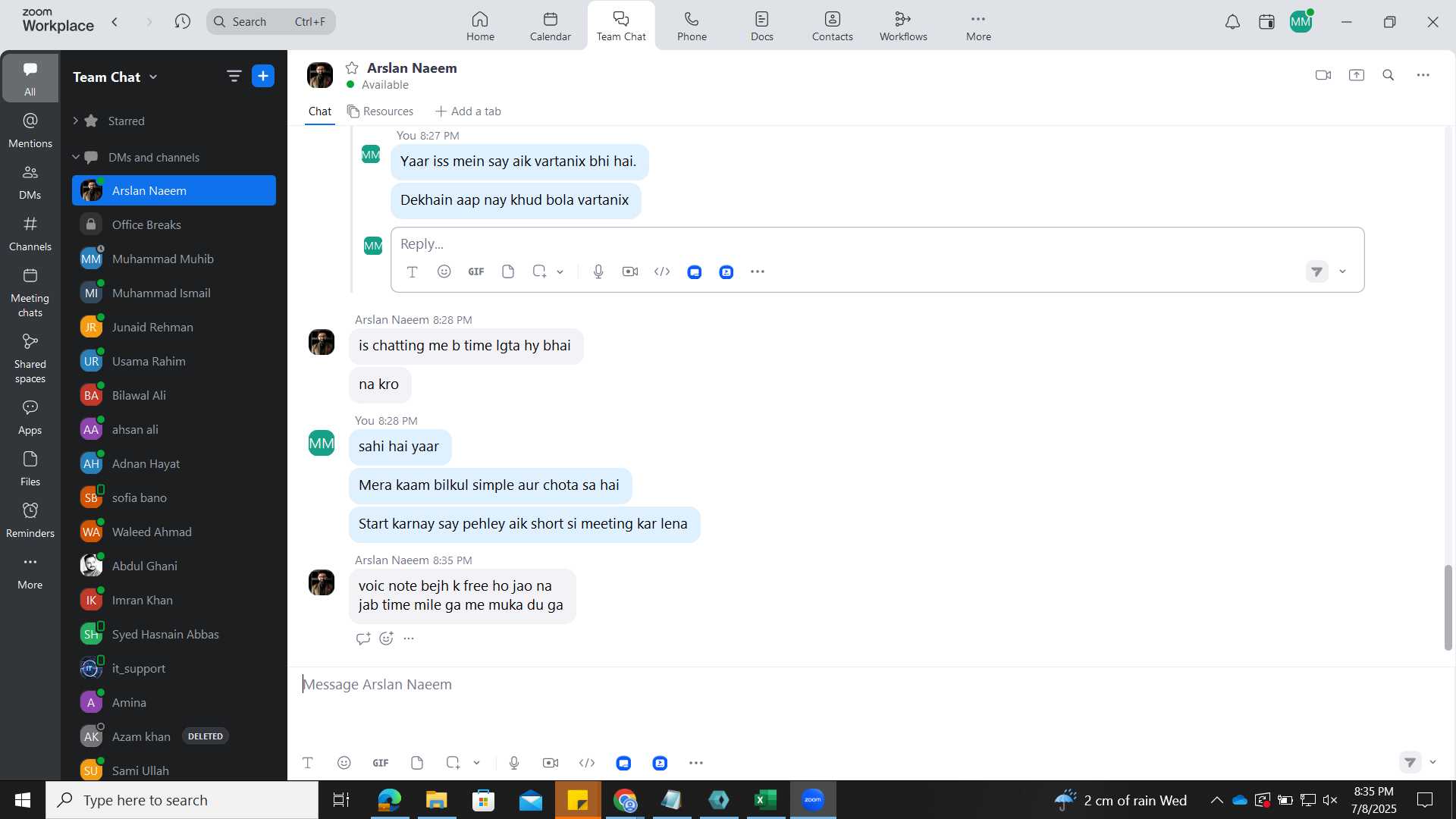Switch to the Phone tab
Image resolution: width=1456 pixels, height=819 pixels.
692,26
